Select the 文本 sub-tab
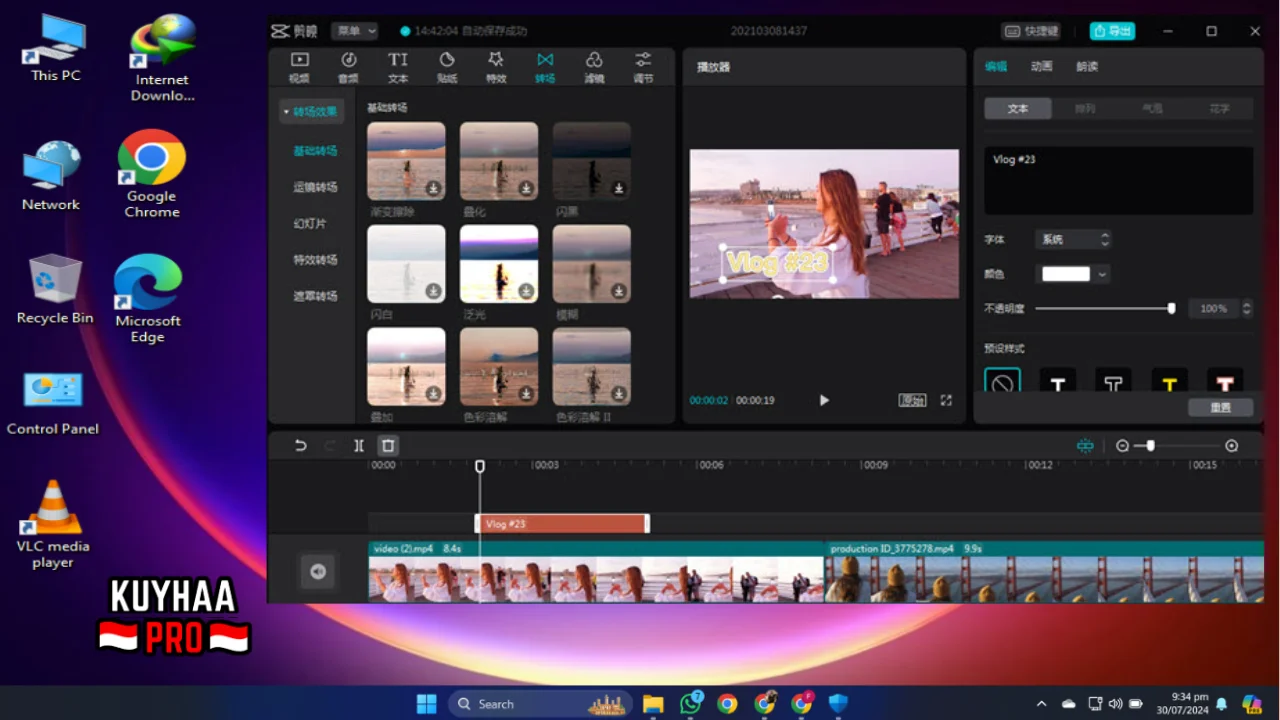This screenshot has width=1280, height=720. [1018, 108]
